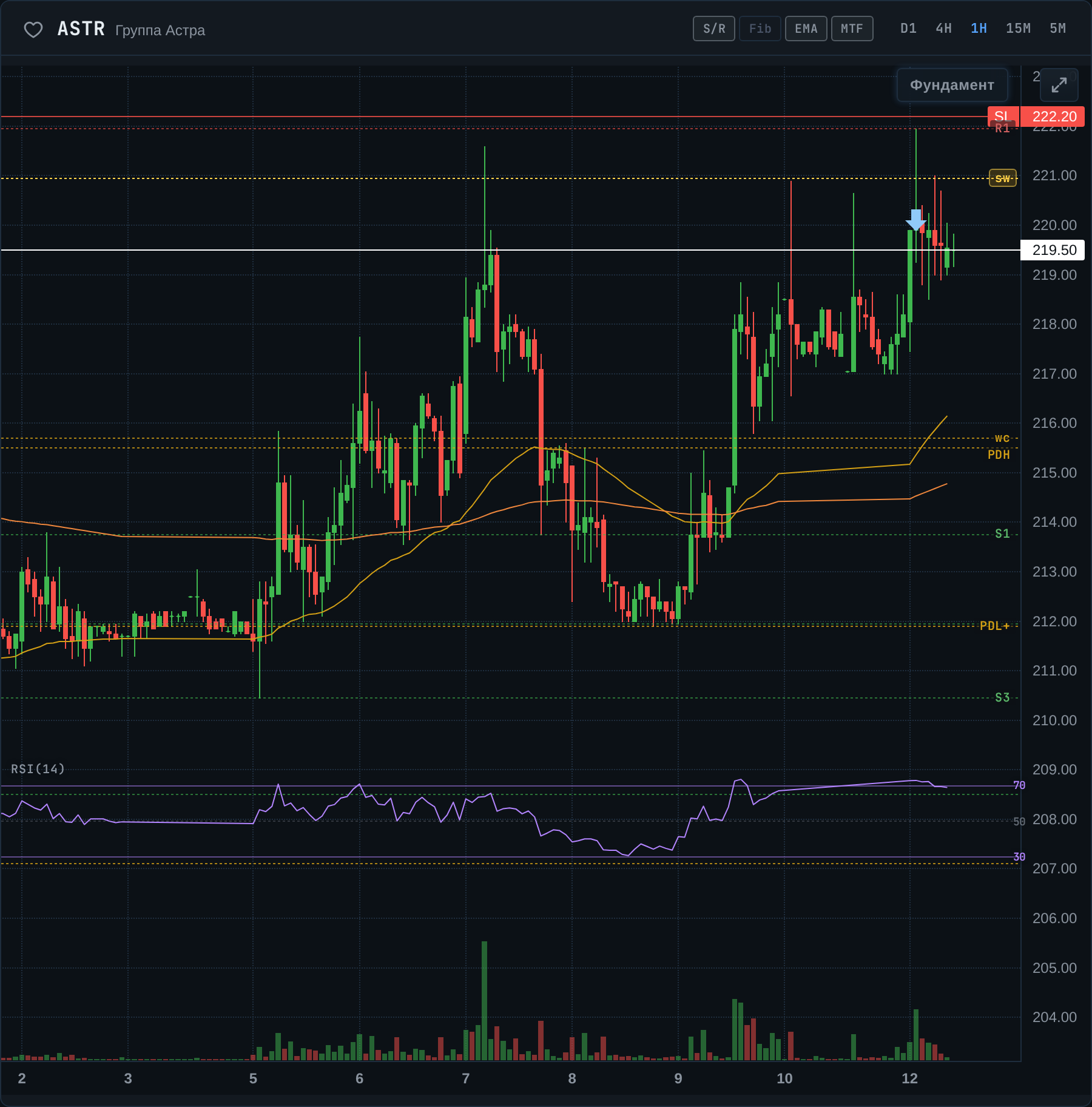This screenshot has height=1107, width=1092.
Task: Click the blue down-arrow signal marker
Action: point(916,220)
